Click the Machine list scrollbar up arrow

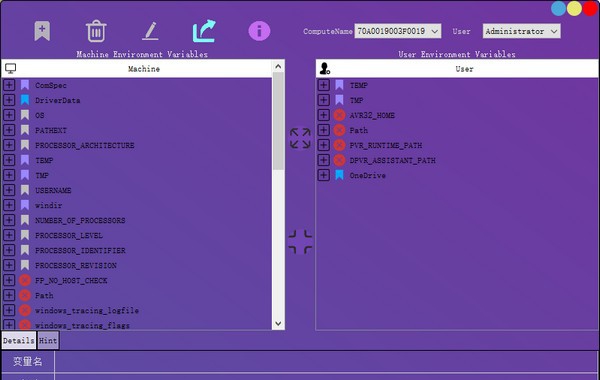pyautogui.click(x=278, y=66)
